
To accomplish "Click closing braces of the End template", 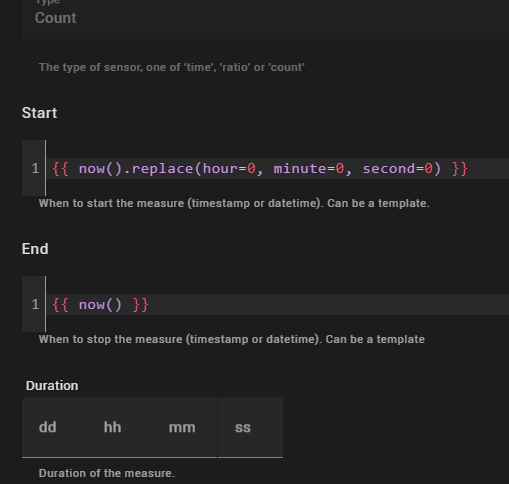I will tap(140, 305).
